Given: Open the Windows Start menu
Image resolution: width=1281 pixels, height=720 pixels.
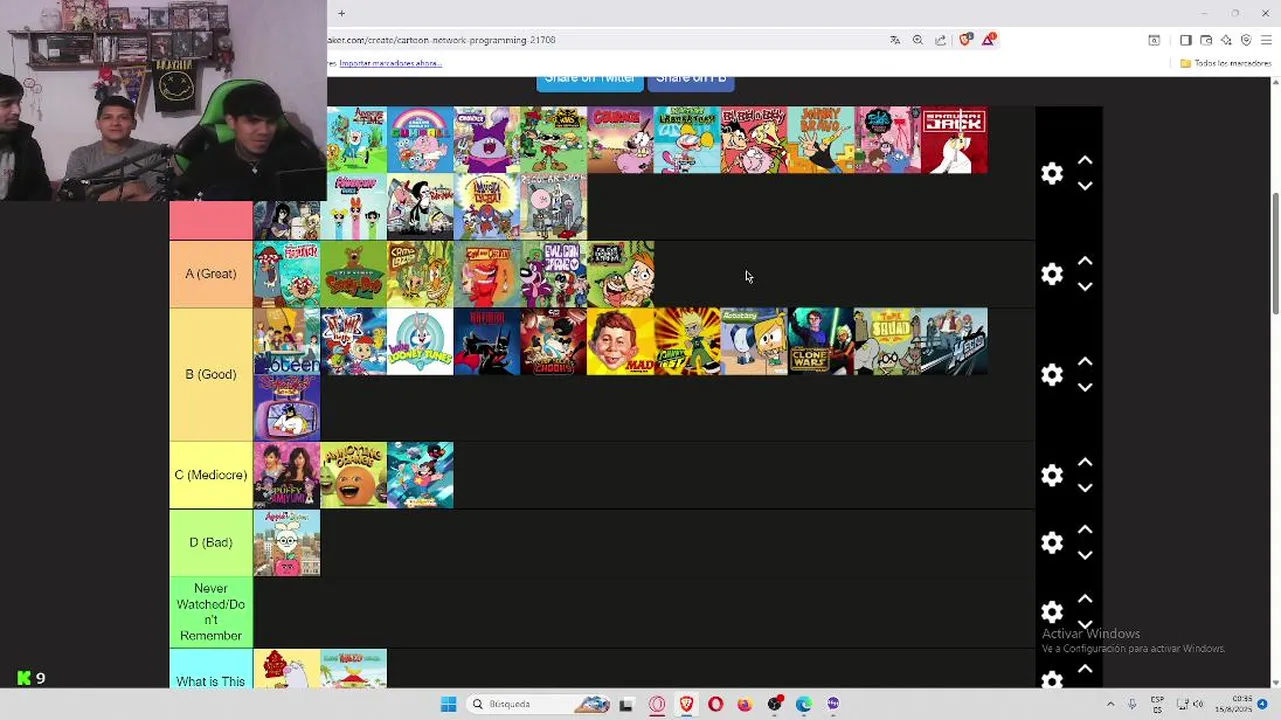Looking at the screenshot, I should 449,704.
